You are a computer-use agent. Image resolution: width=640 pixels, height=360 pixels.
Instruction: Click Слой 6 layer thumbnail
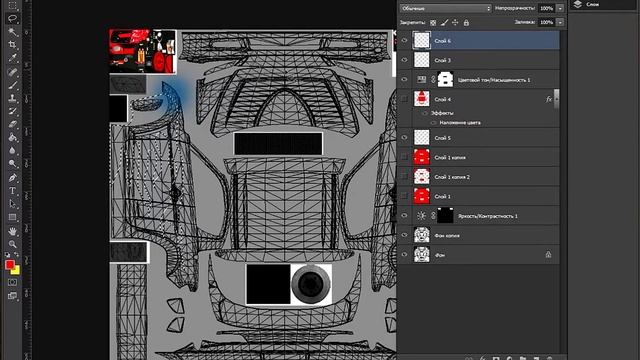tap(421, 40)
